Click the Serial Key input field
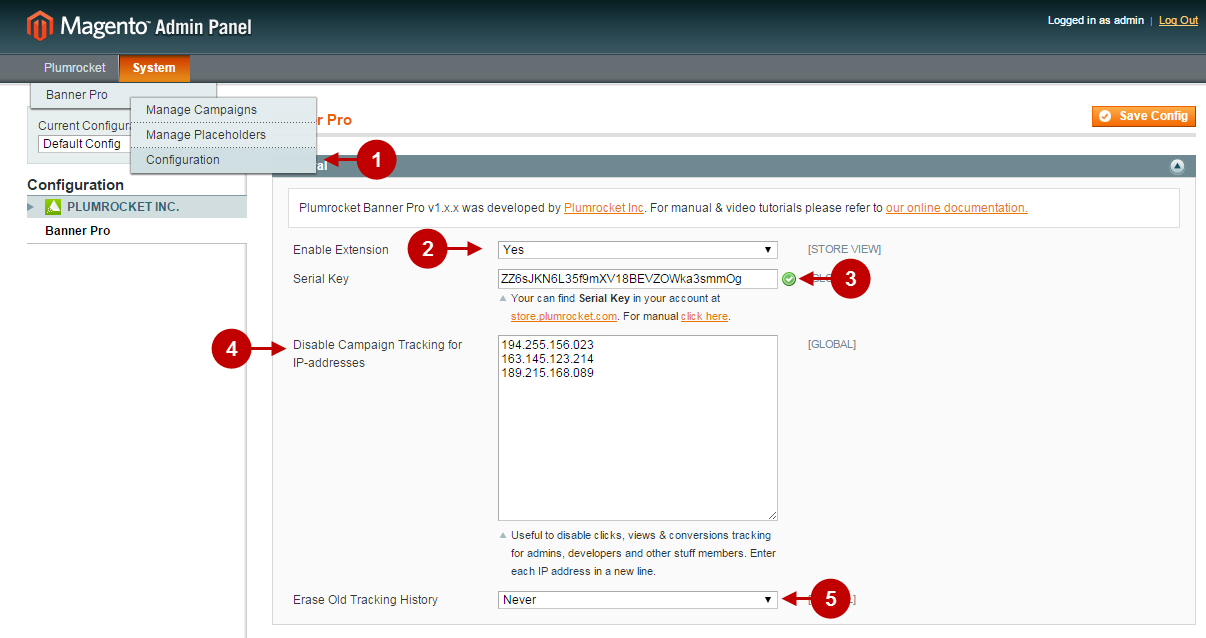The image size is (1206, 638). (637, 278)
